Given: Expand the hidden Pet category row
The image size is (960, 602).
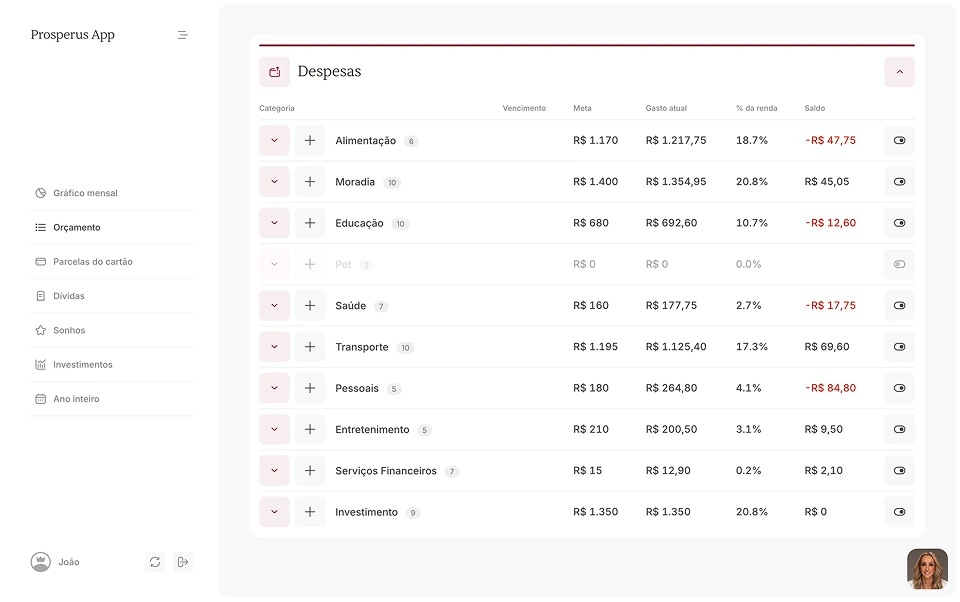Looking at the screenshot, I should point(274,265).
